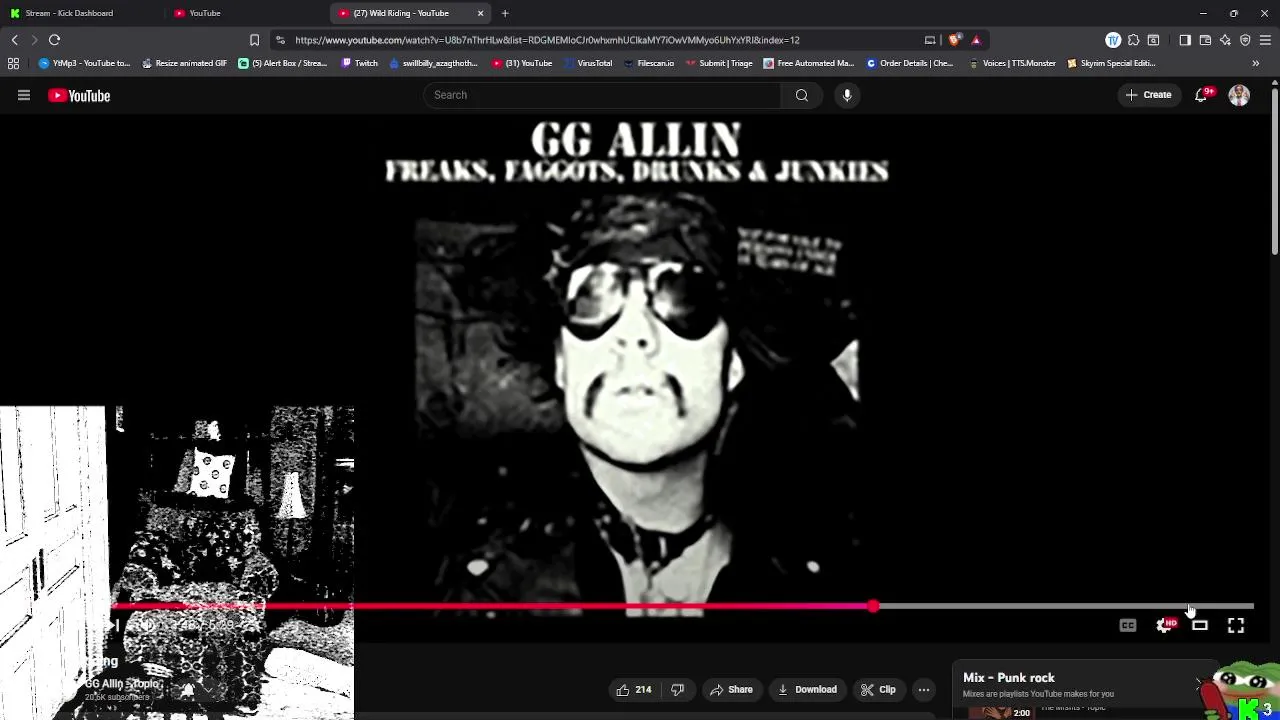Switch to Stream - Kick Dashboard tab
Image resolution: width=1280 pixels, height=720 pixels.
point(78,13)
